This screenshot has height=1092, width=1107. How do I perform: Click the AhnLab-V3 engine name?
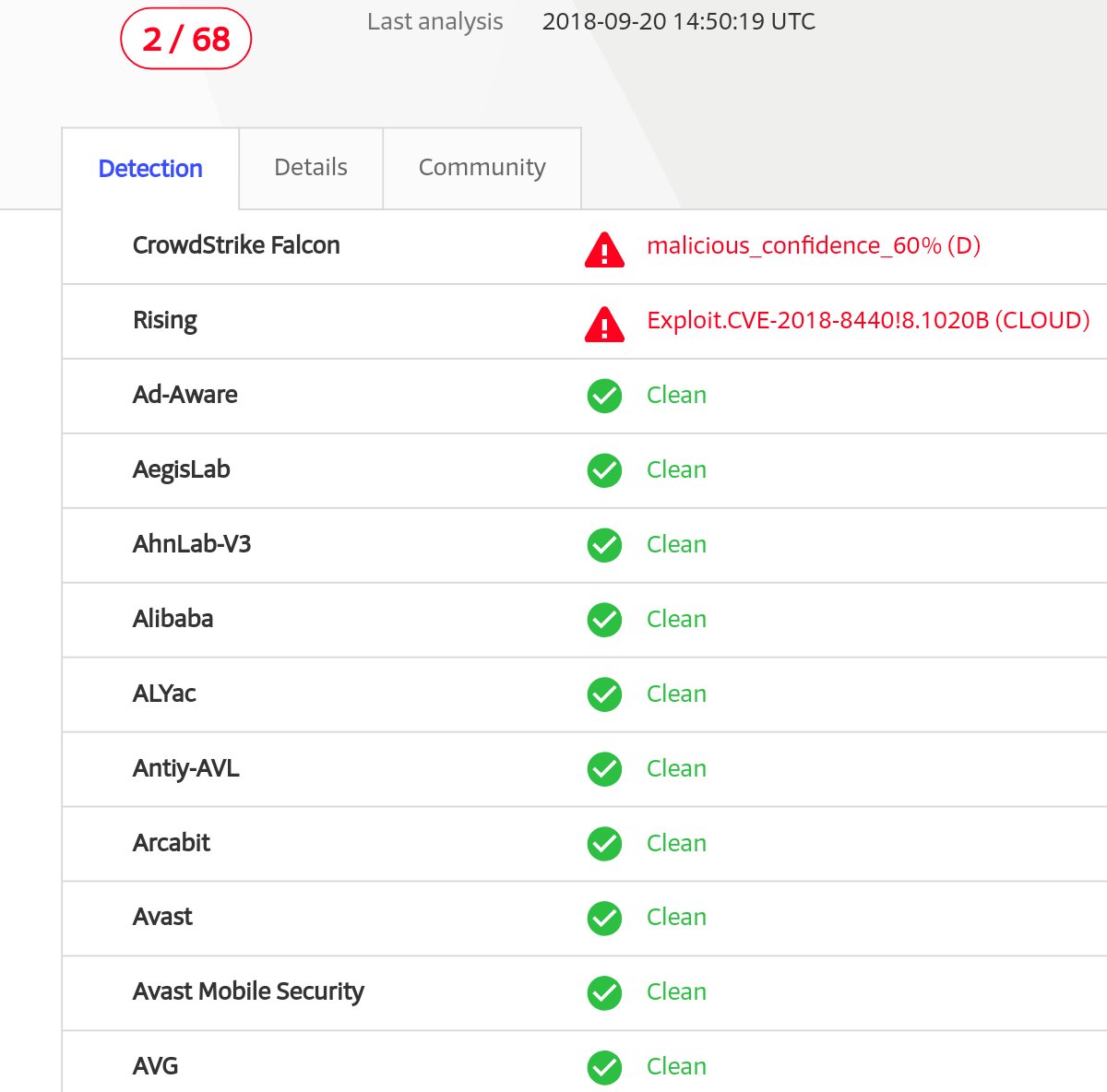192,544
